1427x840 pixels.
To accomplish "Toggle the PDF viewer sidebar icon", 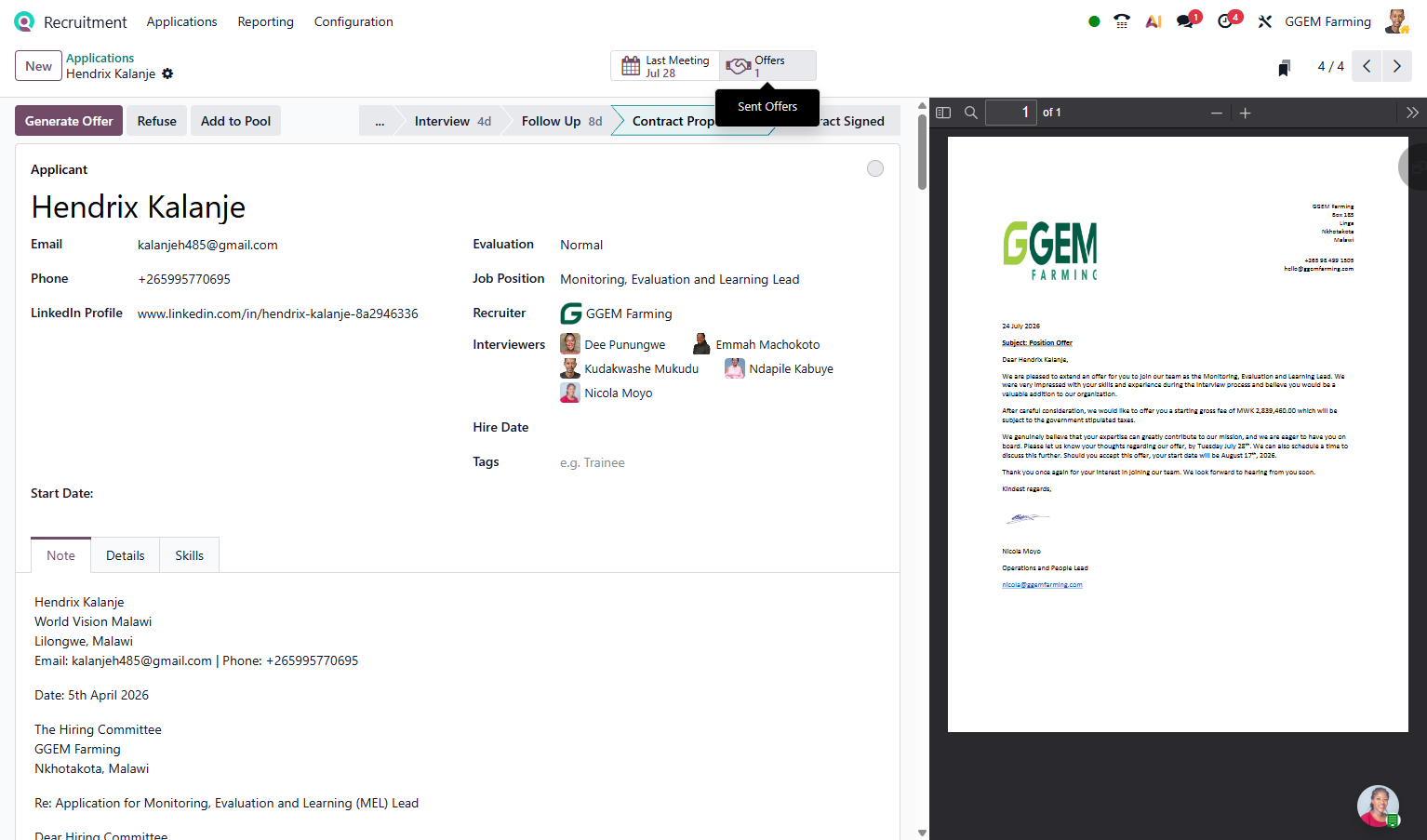I will coord(943,113).
